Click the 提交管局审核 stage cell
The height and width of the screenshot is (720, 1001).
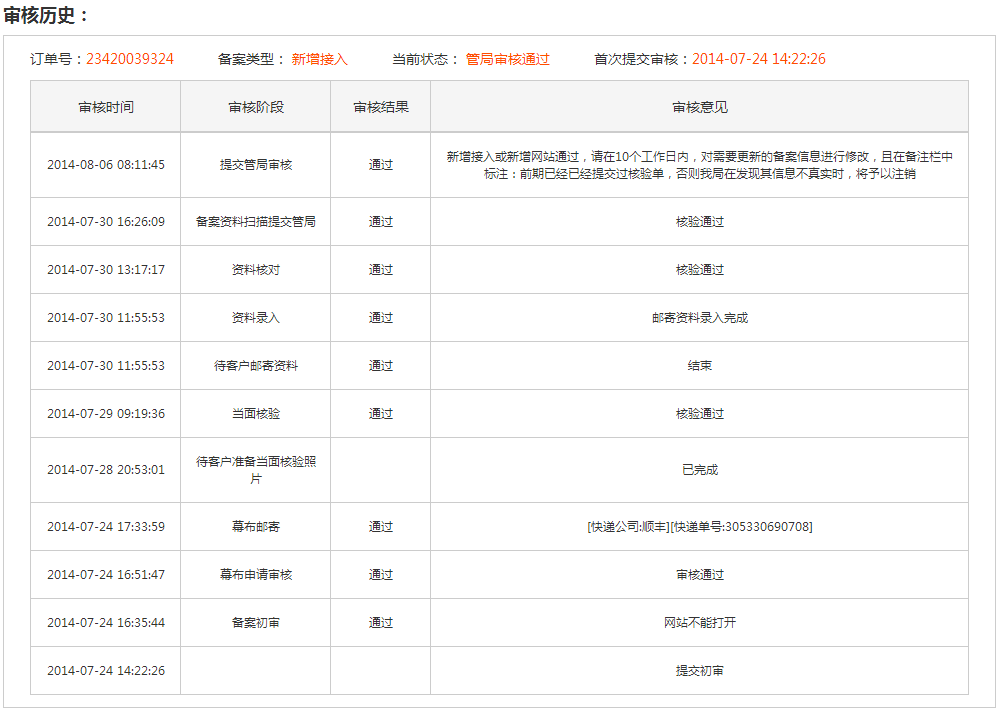point(255,165)
